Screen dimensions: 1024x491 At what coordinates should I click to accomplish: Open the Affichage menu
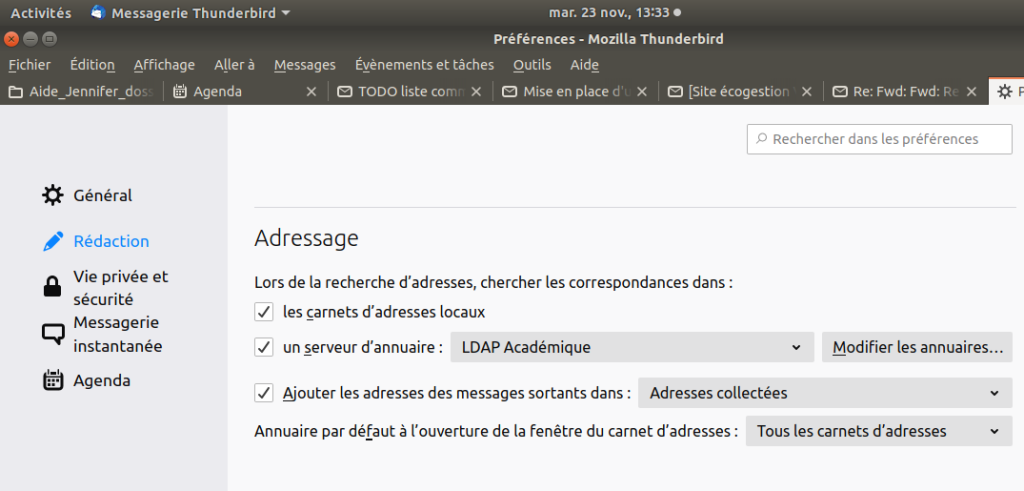pos(164,65)
